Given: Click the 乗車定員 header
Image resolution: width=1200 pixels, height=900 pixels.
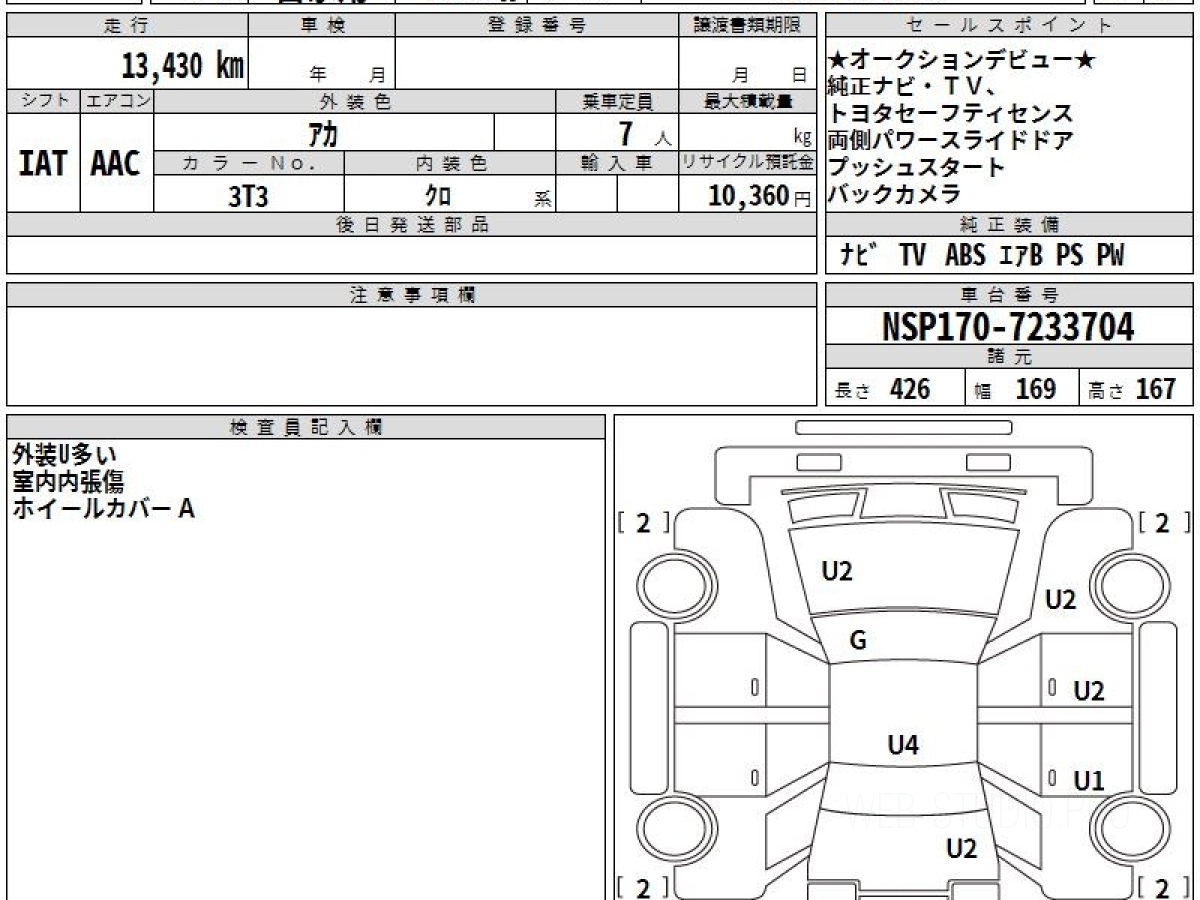Looking at the screenshot, I should coord(617,101).
